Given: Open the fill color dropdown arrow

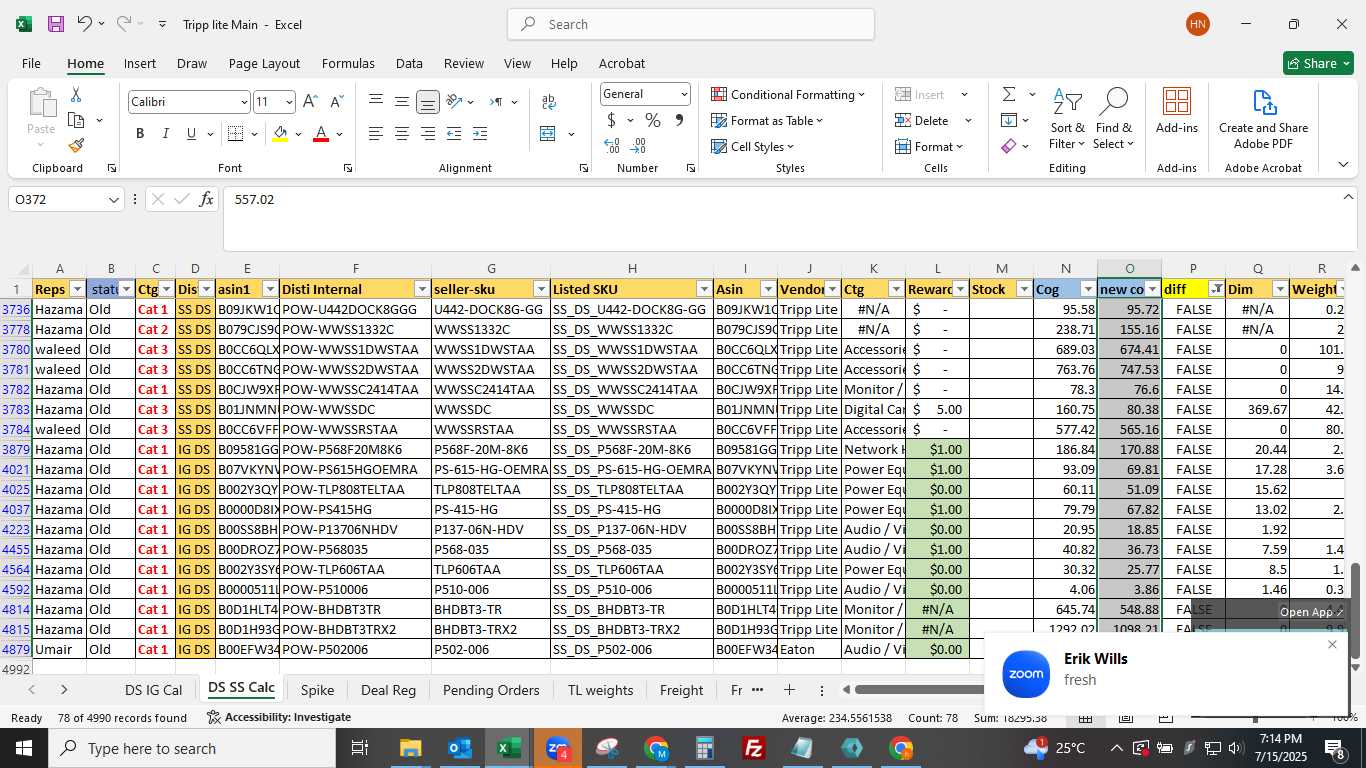Looking at the screenshot, I should (298, 134).
